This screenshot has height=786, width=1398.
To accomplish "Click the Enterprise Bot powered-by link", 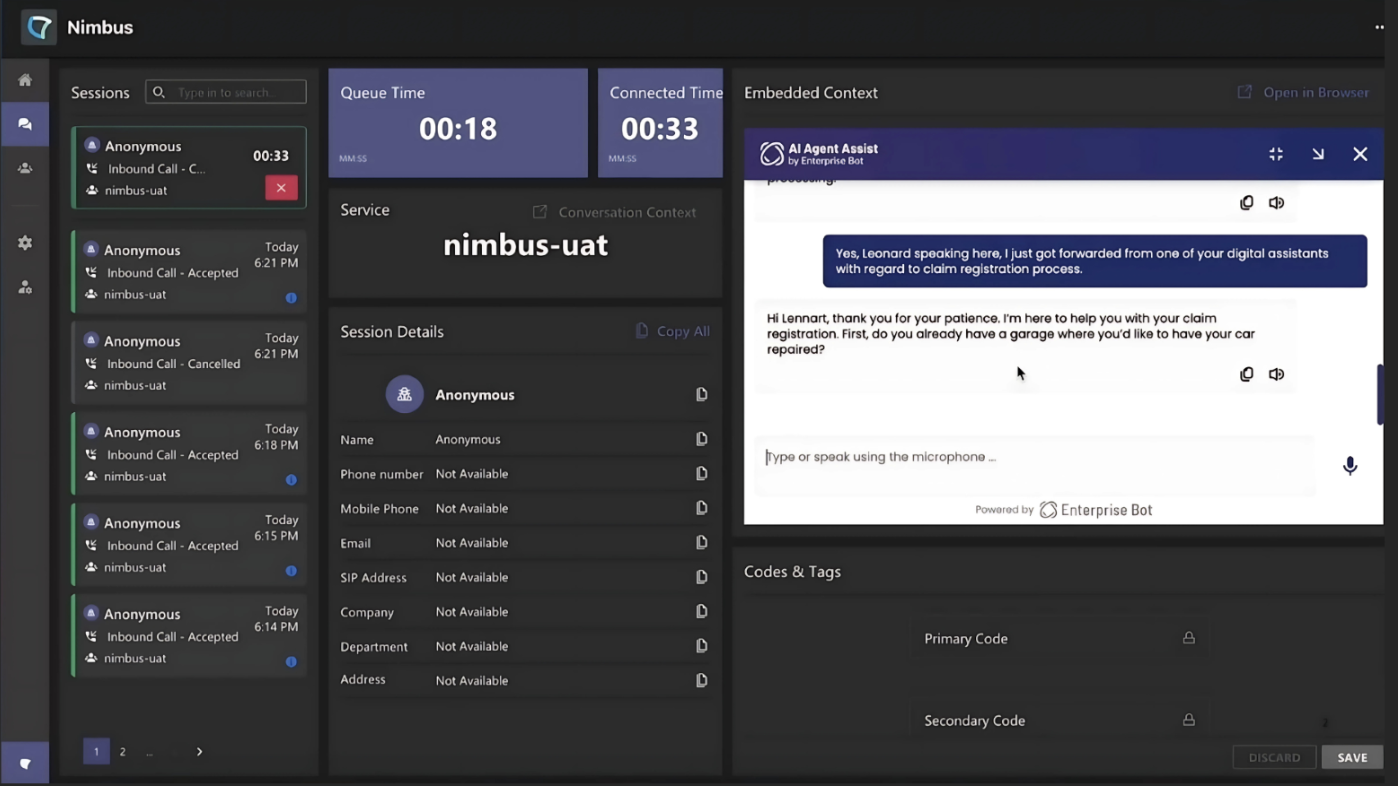I will (1096, 510).
